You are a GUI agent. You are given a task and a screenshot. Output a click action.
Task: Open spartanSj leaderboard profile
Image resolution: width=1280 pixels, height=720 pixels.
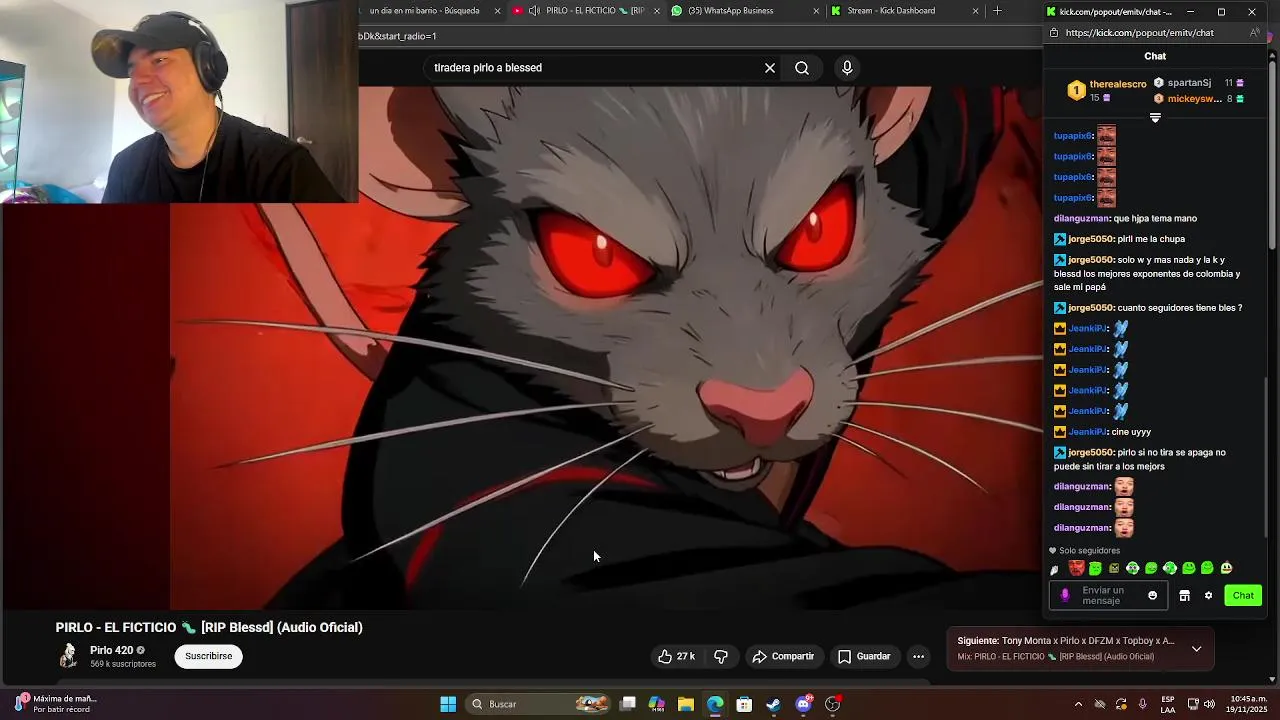[x=1189, y=83]
